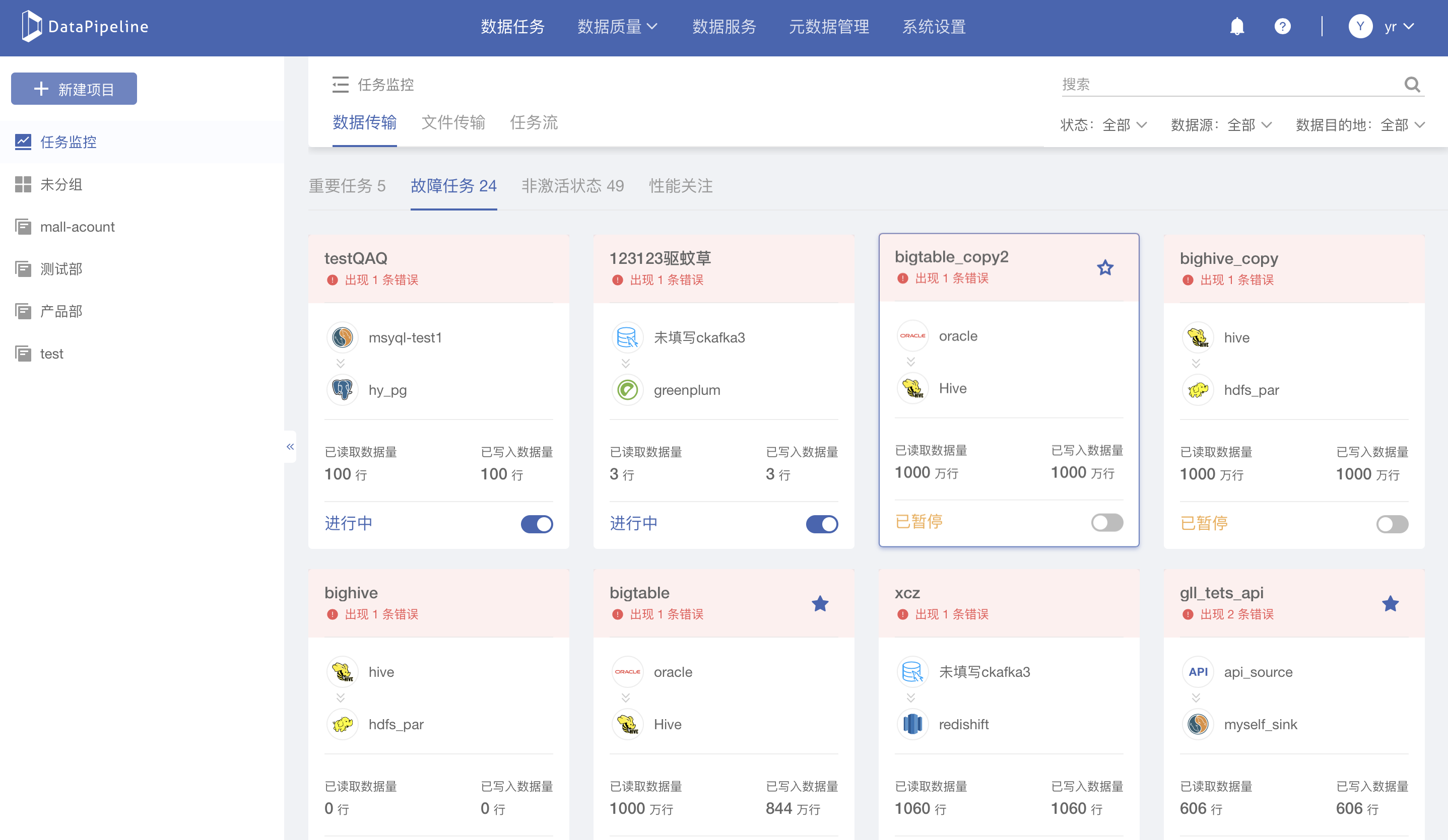Viewport: 1448px width, 840px height.
Task: Turn off the 123123驱蚊草 task switch
Action: point(822,524)
